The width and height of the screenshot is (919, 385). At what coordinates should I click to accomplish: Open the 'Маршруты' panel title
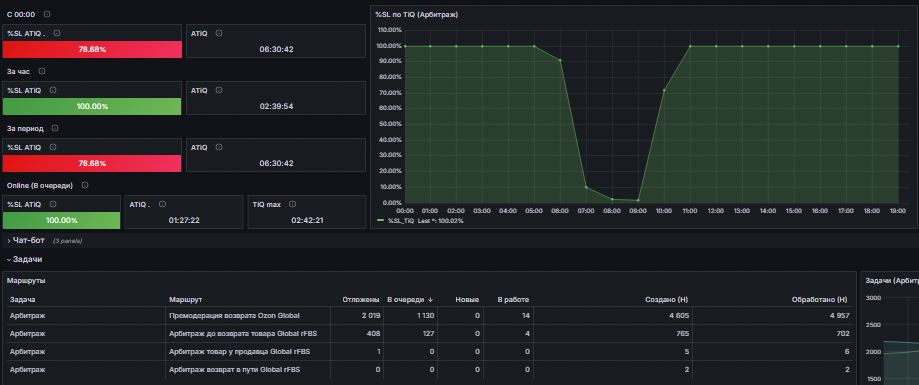[x=26, y=281]
